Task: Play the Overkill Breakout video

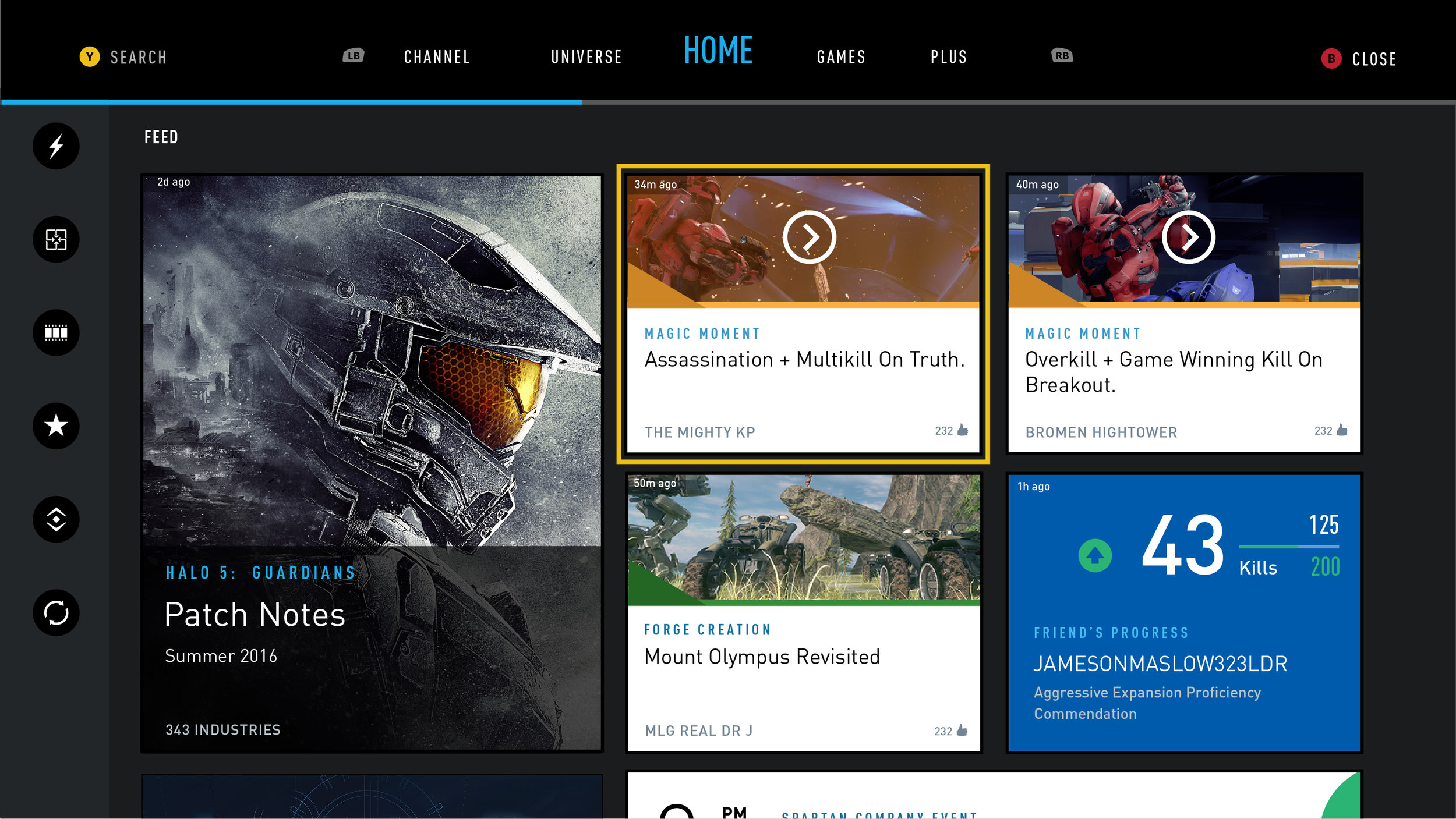Action: (1189, 237)
